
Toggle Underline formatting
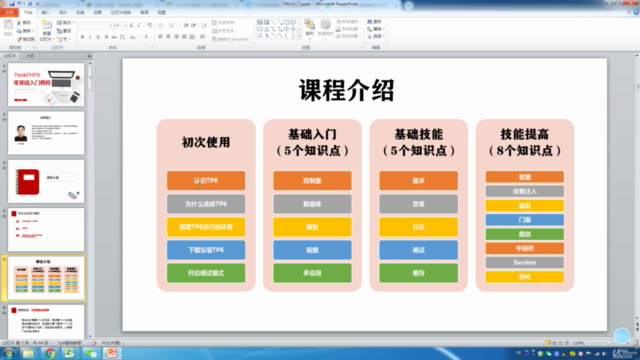(98, 37)
